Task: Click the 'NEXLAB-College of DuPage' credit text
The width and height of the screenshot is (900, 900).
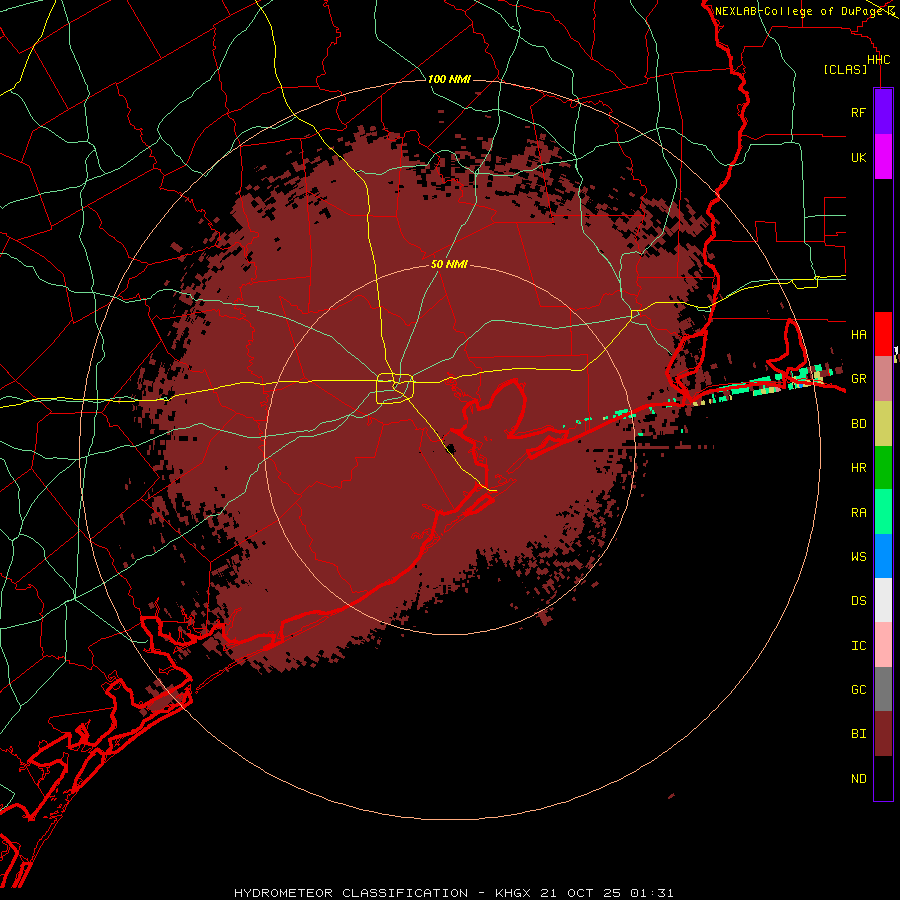Action: [x=798, y=11]
